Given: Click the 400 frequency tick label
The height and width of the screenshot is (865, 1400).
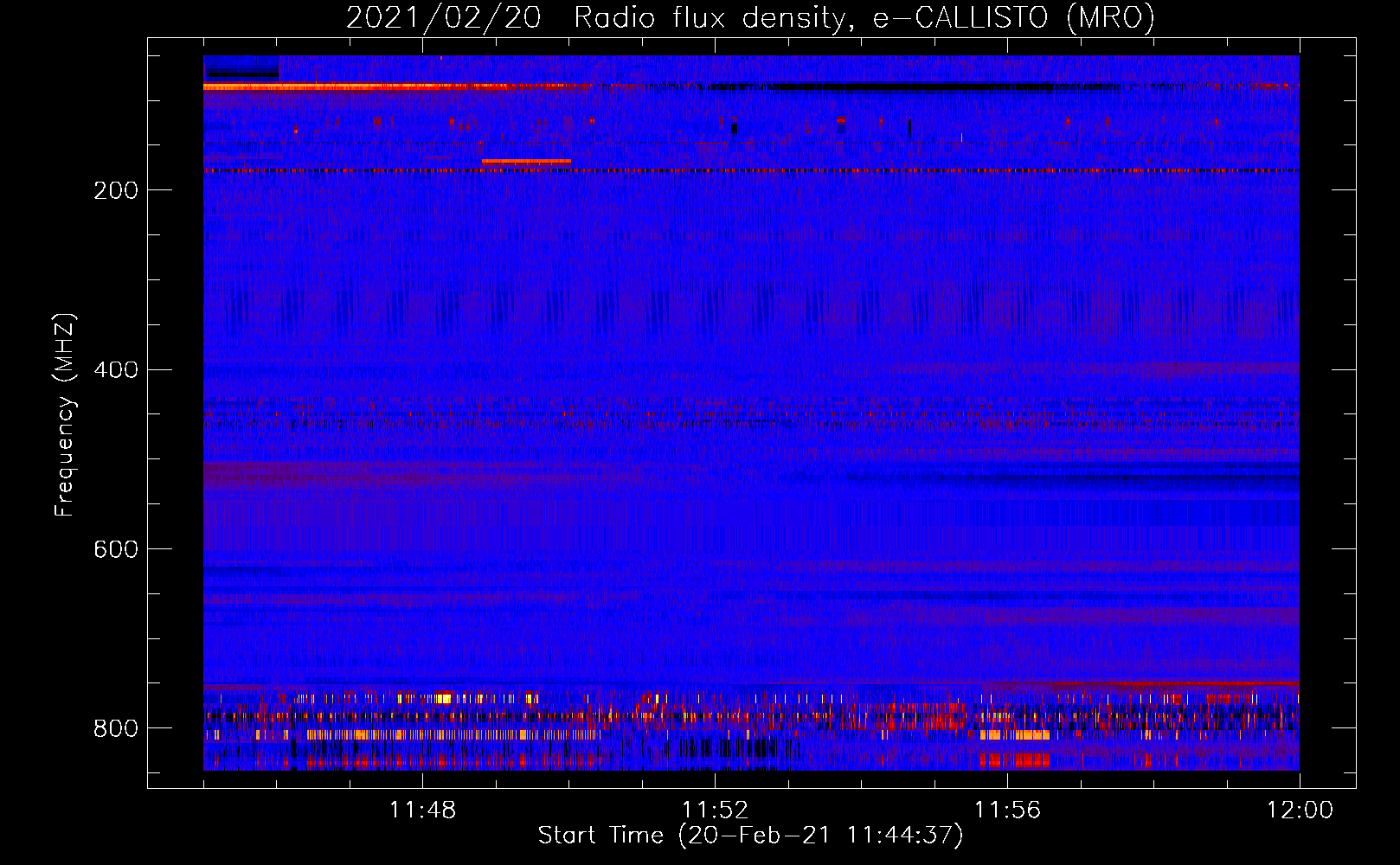Looking at the screenshot, I should tap(115, 370).
